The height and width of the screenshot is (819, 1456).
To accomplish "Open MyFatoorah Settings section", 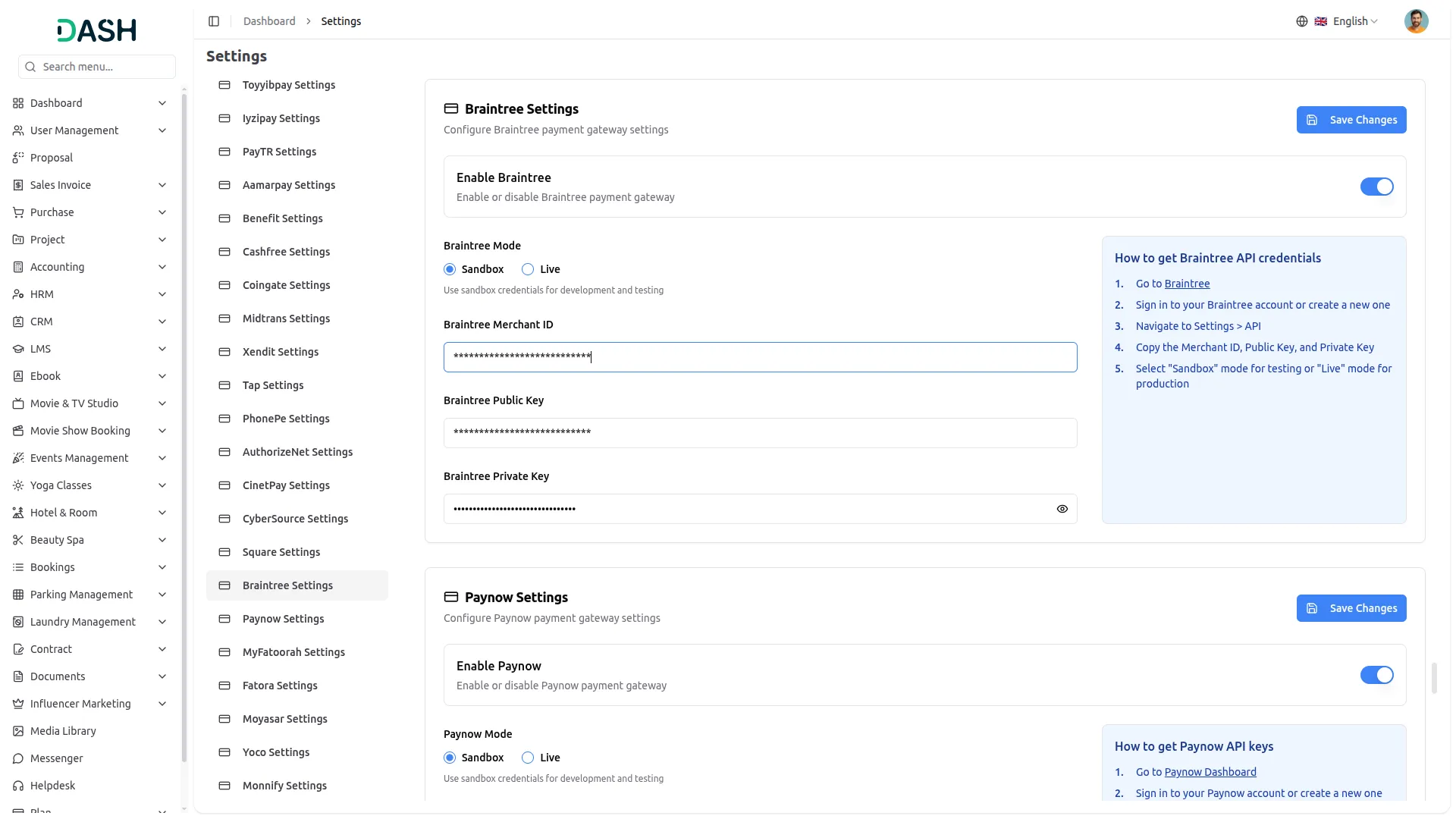I will coord(297,652).
